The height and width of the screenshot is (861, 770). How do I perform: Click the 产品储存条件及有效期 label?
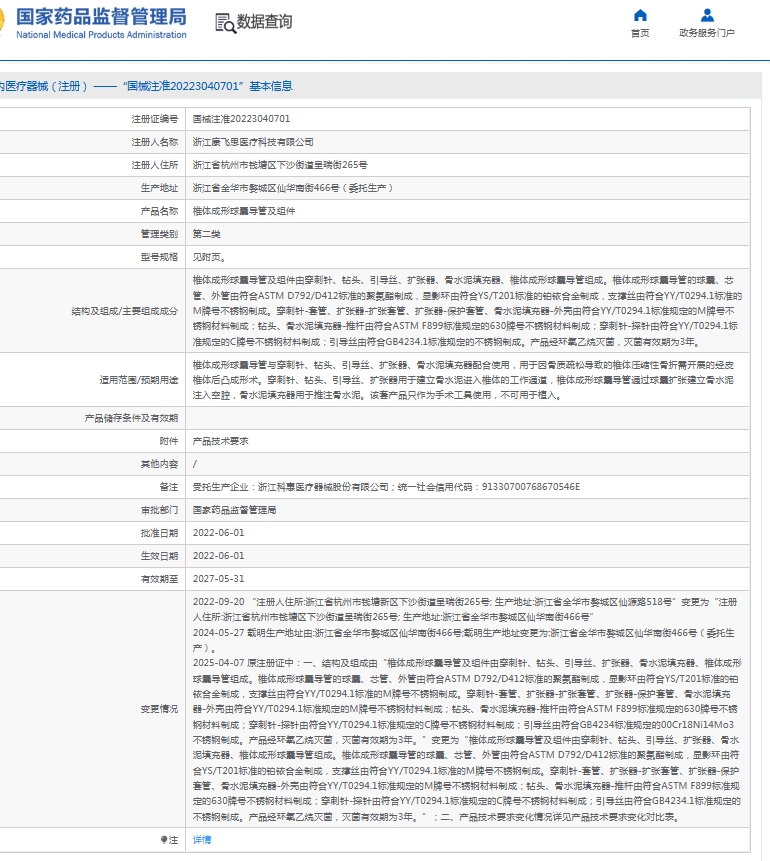[131, 418]
